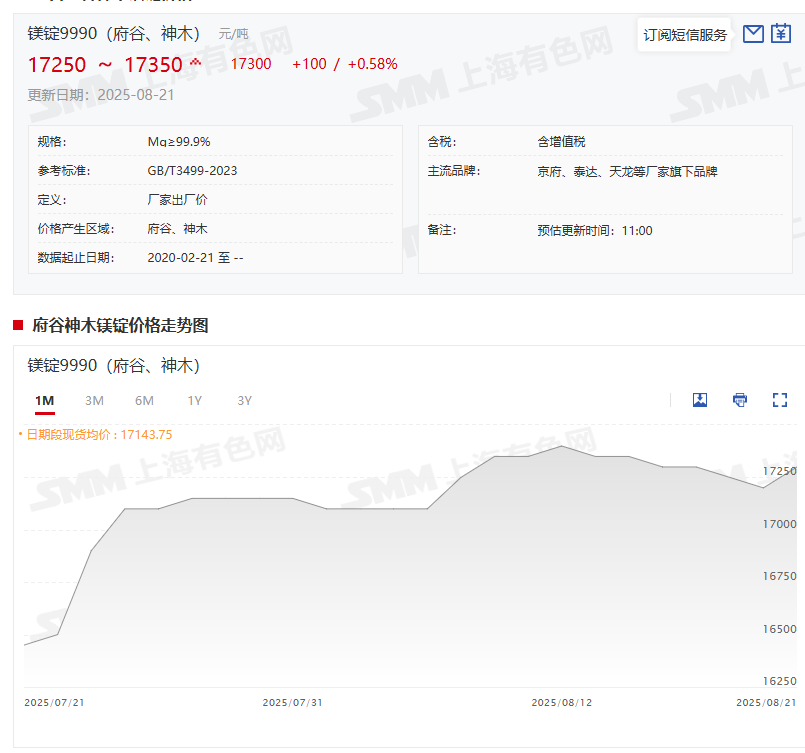Click the chart peak above 2025/08/12

[562, 447]
